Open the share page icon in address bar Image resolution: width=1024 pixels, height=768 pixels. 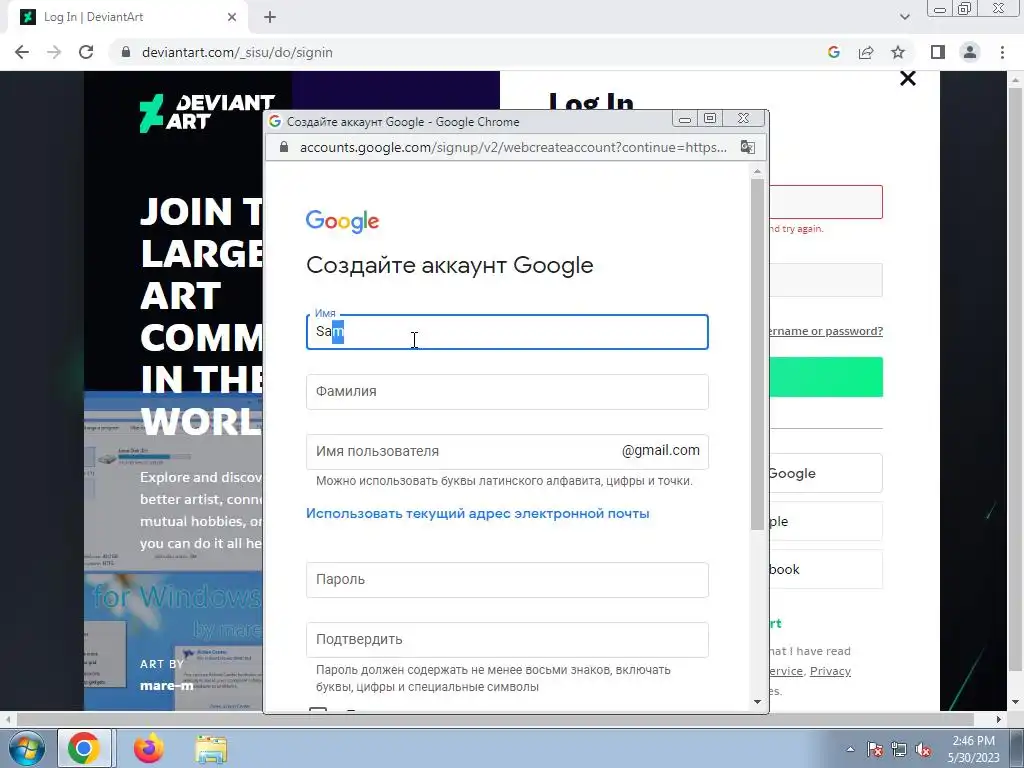[x=866, y=52]
